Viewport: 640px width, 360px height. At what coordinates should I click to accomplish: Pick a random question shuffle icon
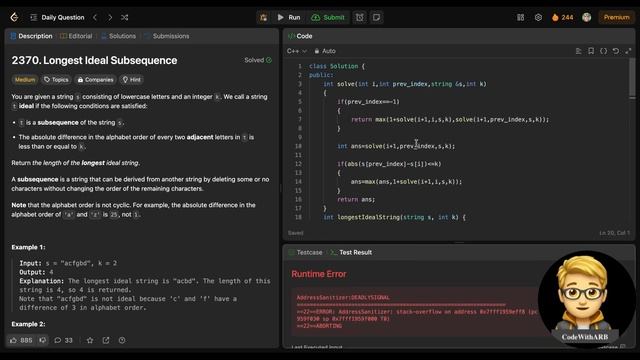click(x=124, y=17)
